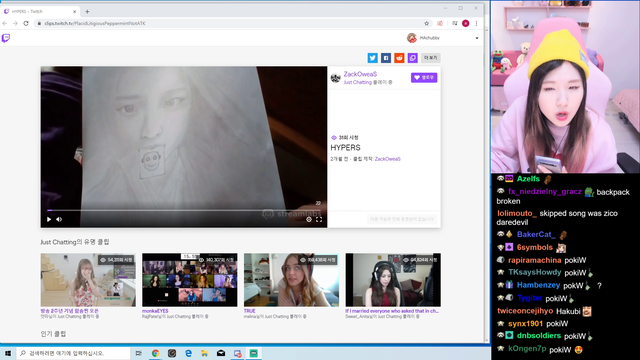Close the HYPERS - Twitch tab

(x=74, y=11)
